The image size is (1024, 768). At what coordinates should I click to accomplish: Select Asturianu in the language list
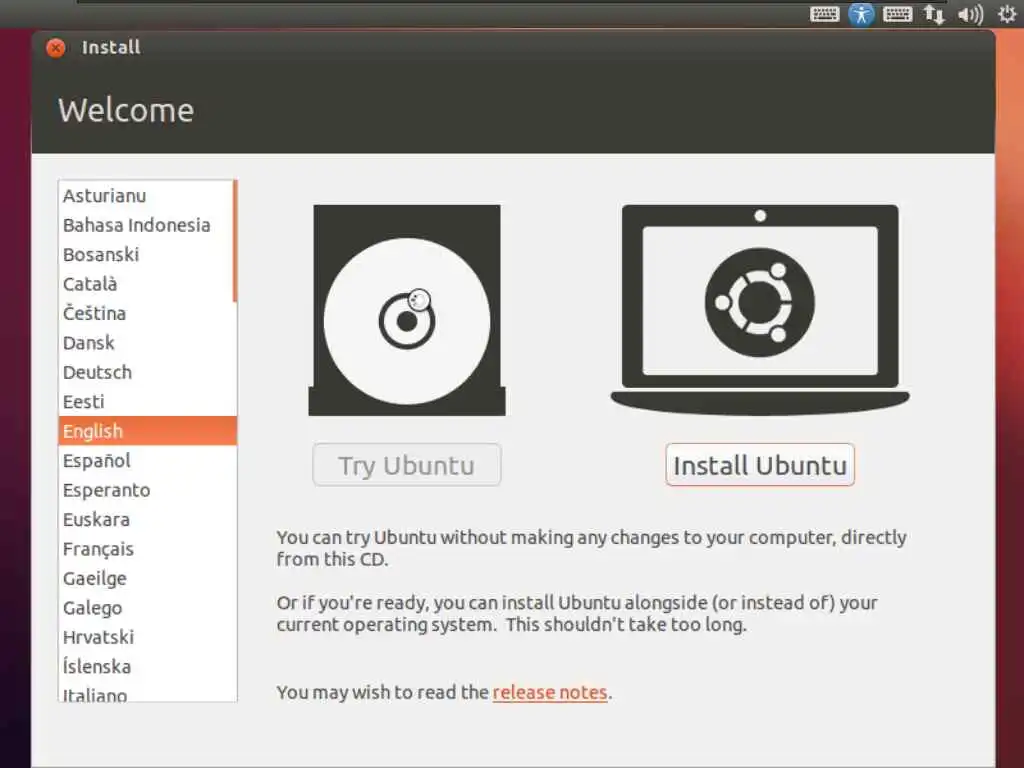148,196
